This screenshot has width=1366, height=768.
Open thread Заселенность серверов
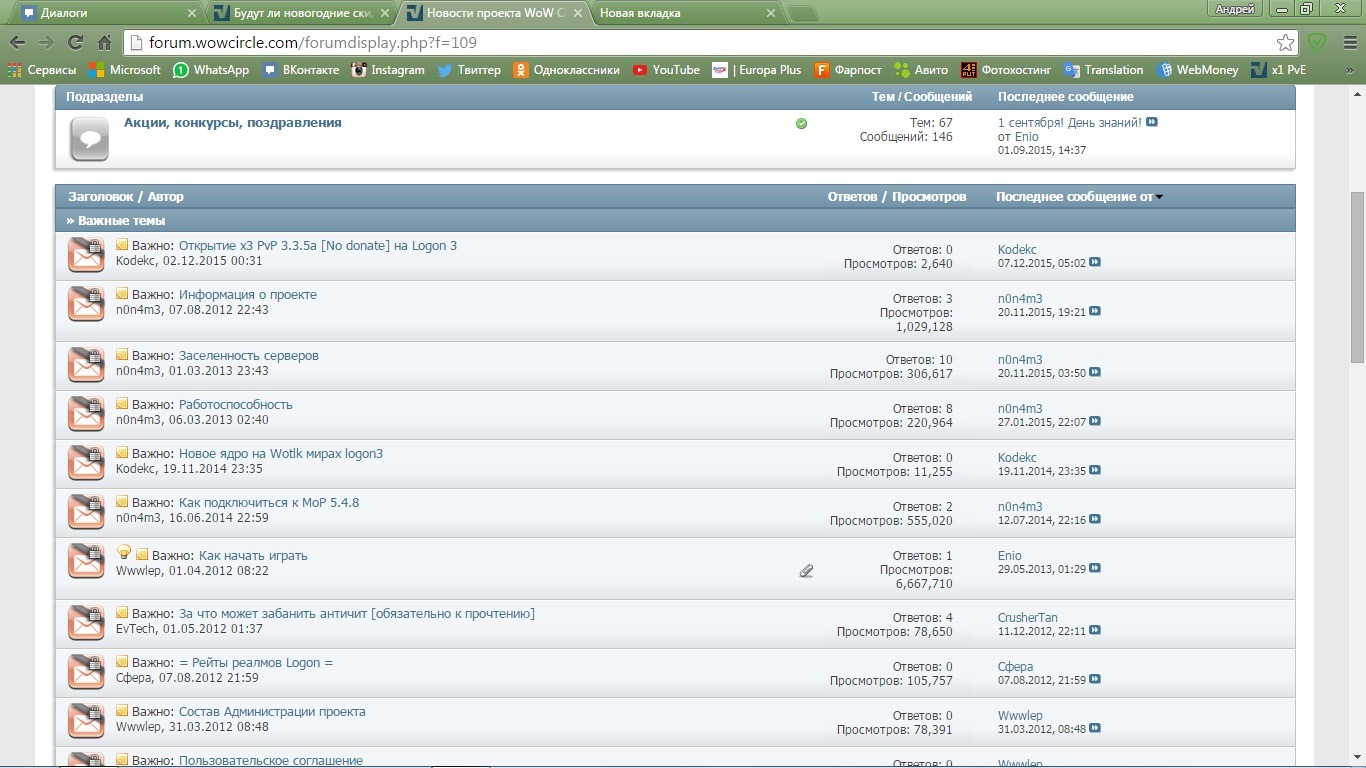tap(248, 356)
